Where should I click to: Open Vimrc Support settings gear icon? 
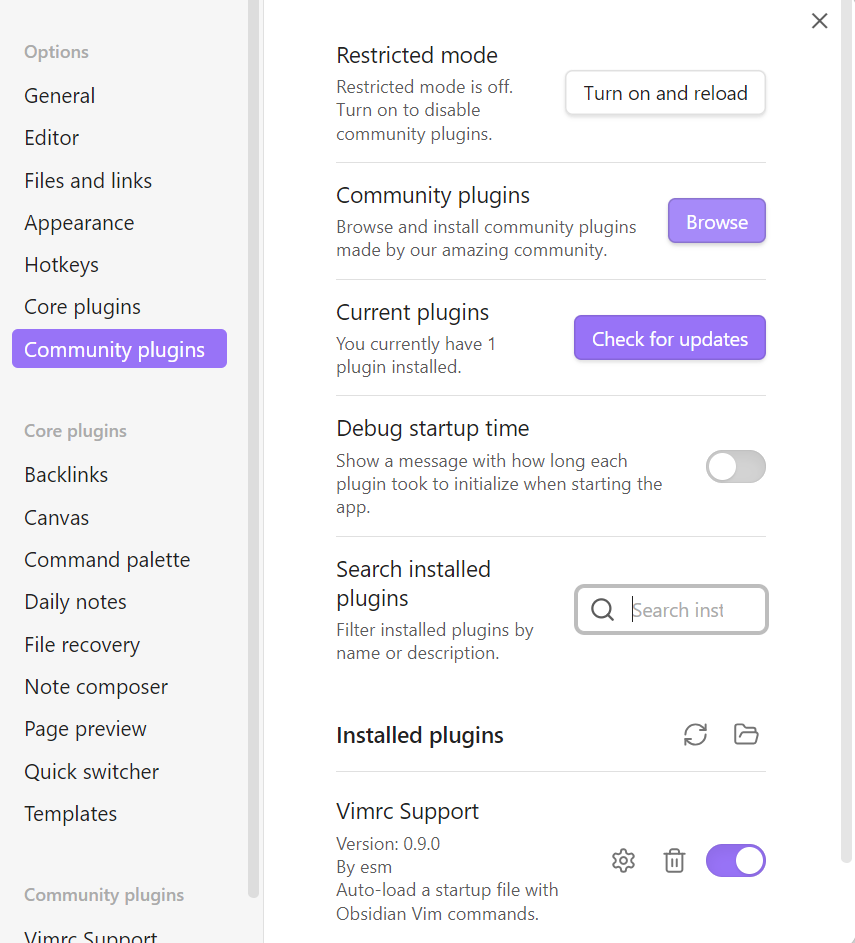(623, 860)
